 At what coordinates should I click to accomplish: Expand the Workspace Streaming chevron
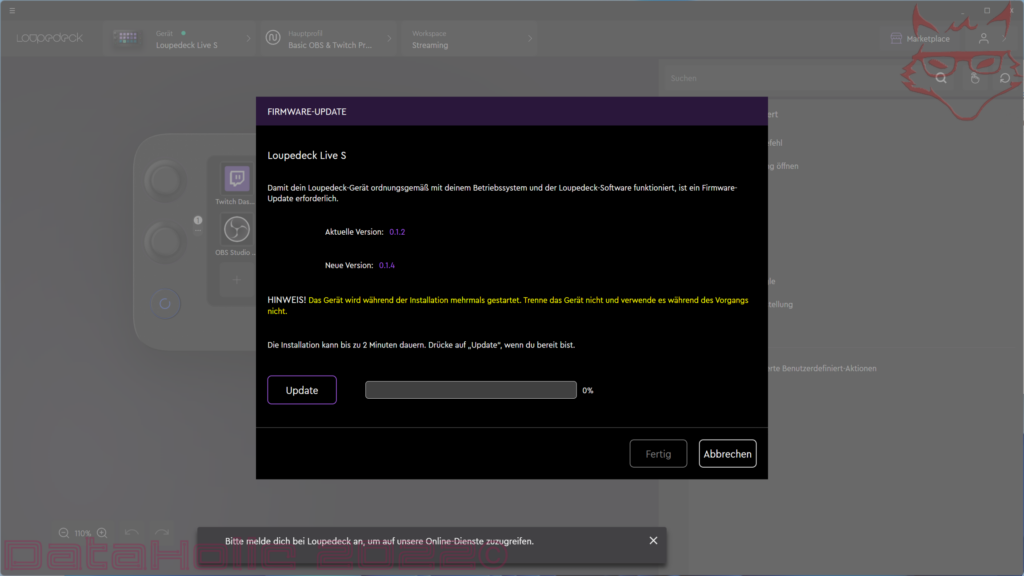530,39
